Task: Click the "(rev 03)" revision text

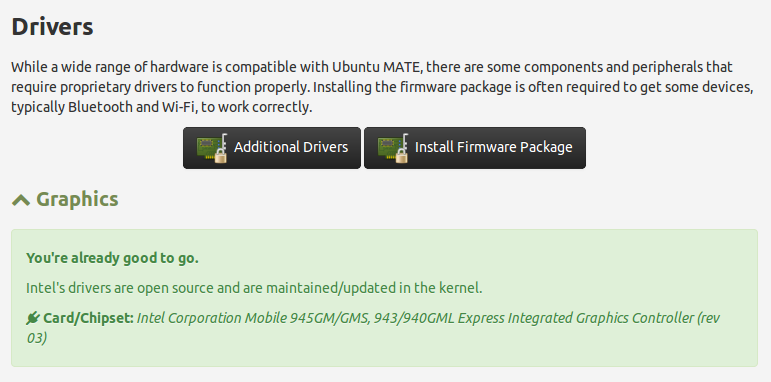Action: [x=708, y=318]
